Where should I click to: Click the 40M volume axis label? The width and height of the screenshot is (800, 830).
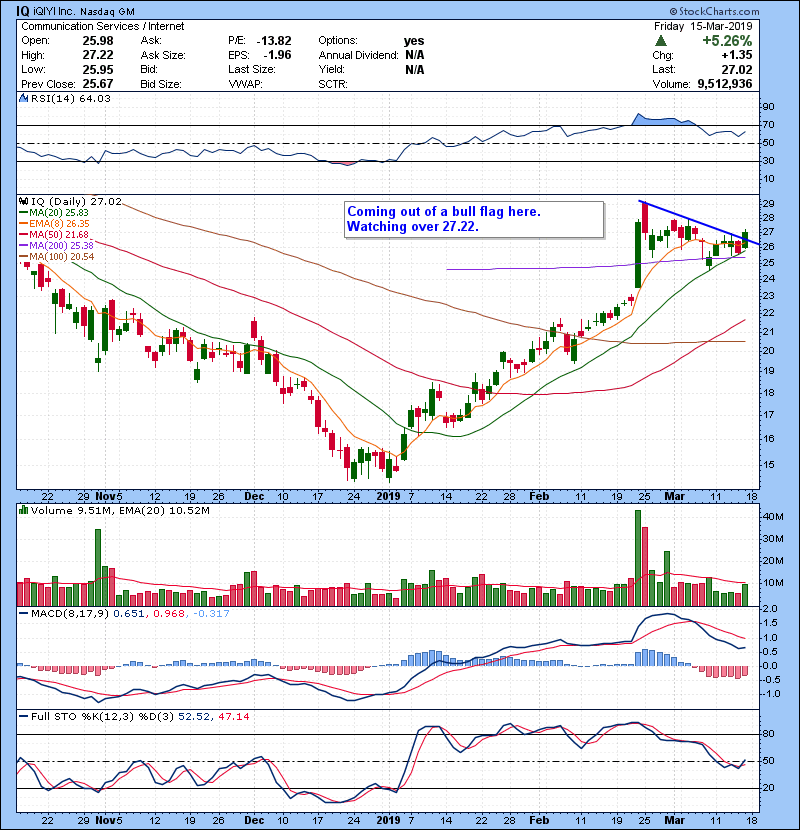(x=773, y=517)
